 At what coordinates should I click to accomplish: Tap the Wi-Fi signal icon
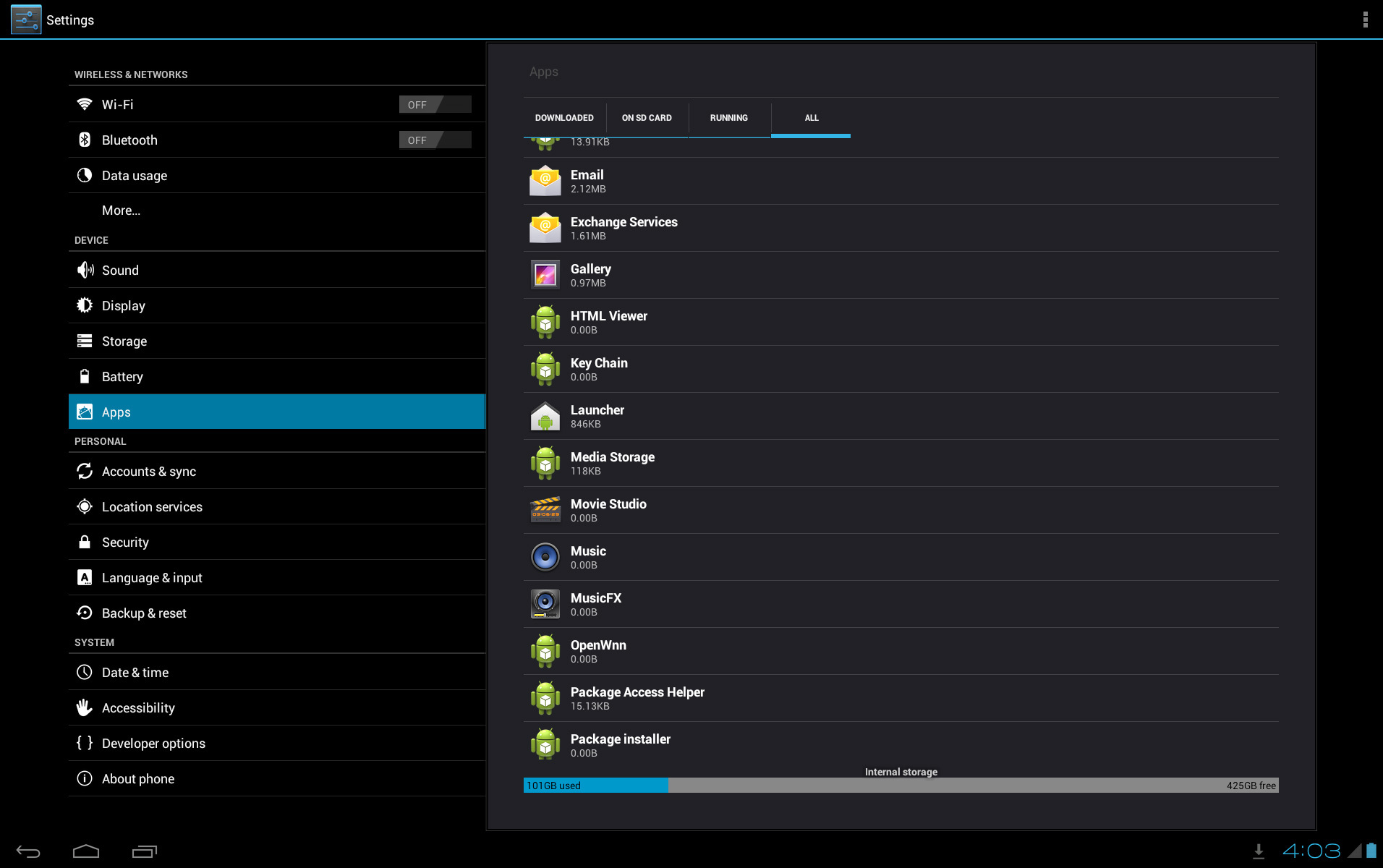[85, 104]
